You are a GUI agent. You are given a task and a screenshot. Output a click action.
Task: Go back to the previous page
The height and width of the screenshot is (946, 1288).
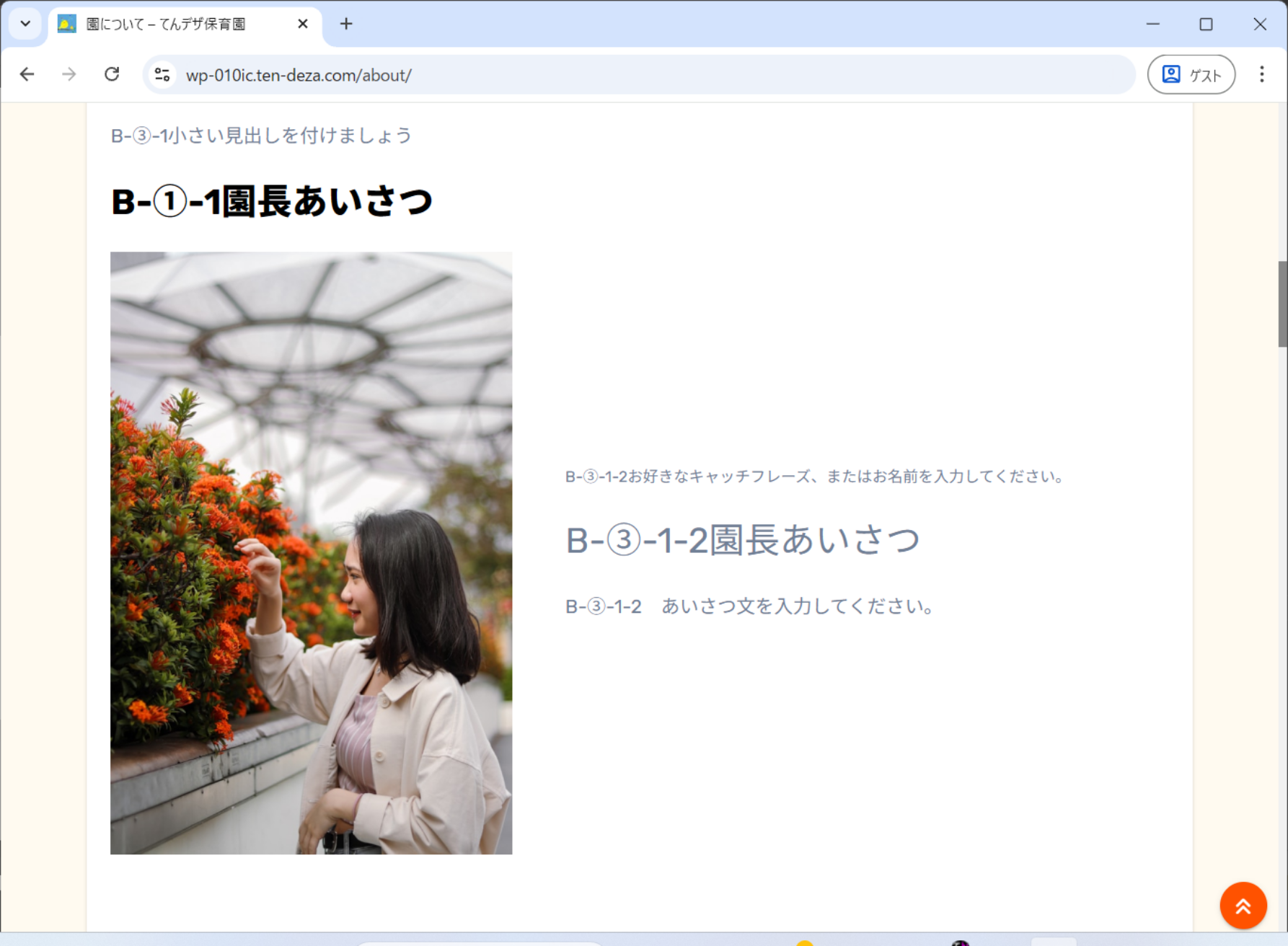coord(27,74)
